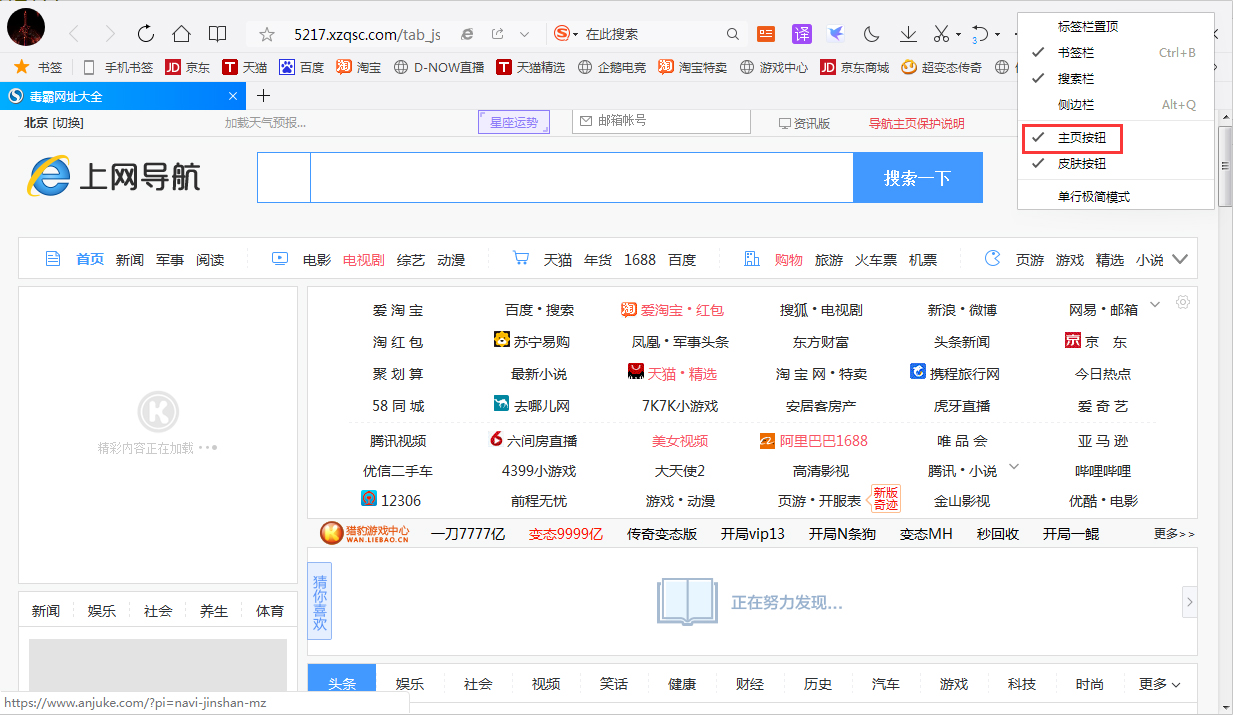Open downloads with the down-arrow toolbar icon
Viewport: 1233px width, 715px height.
pos(908,33)
